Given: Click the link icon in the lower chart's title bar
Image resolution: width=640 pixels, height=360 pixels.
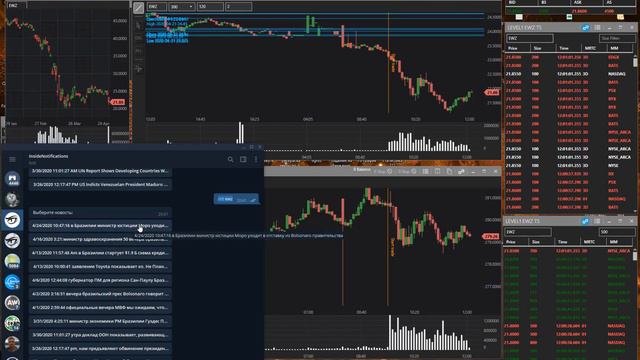Looking at the screenshot, I should tap(461, 172).
